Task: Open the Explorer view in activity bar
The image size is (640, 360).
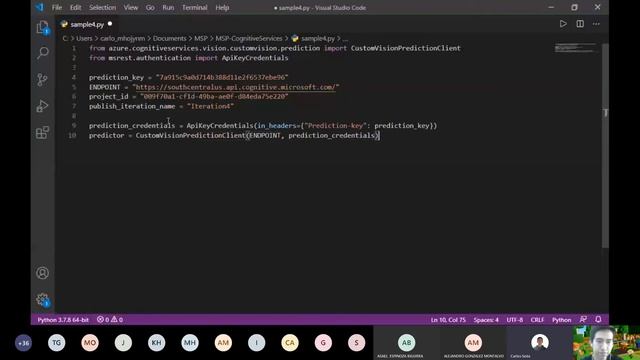Action: tap(42, 27)
